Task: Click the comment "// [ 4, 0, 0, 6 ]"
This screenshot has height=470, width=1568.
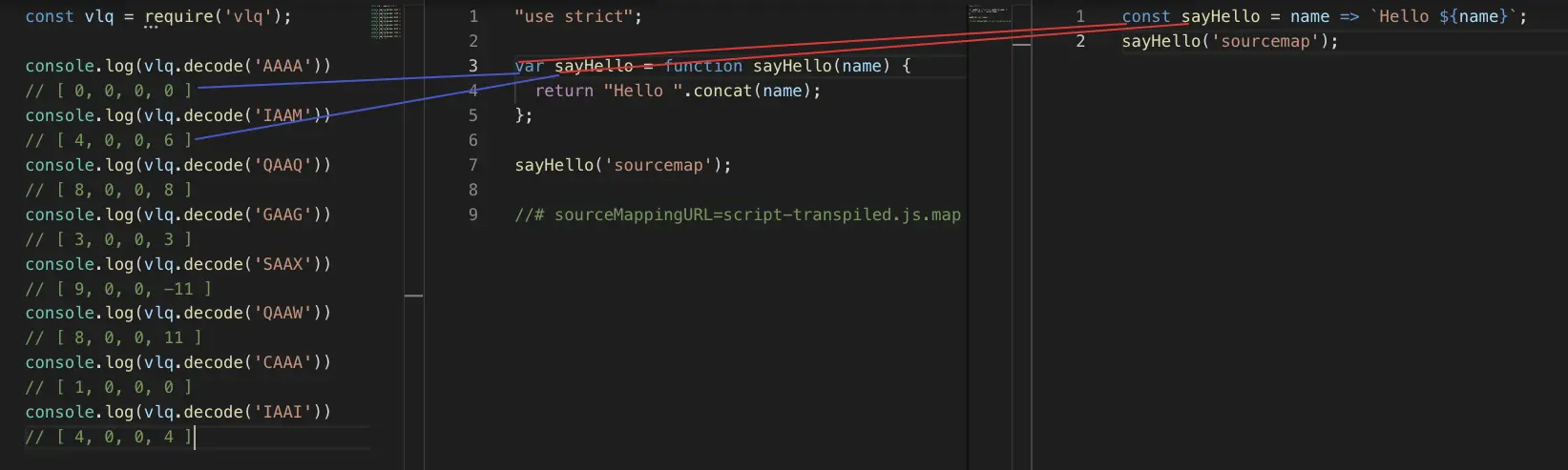Action: pos(109,140)
